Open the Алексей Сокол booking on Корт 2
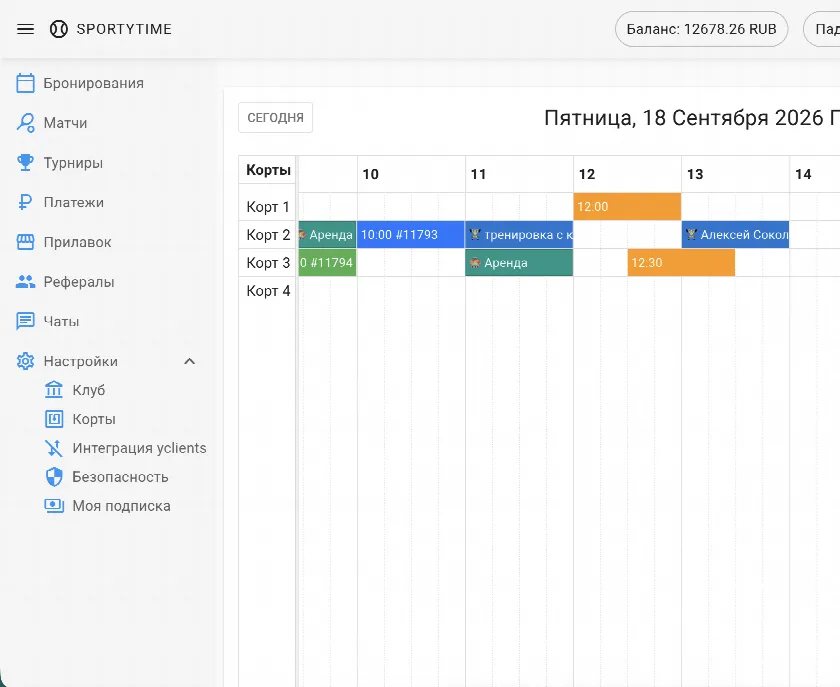 pos(735,234)
